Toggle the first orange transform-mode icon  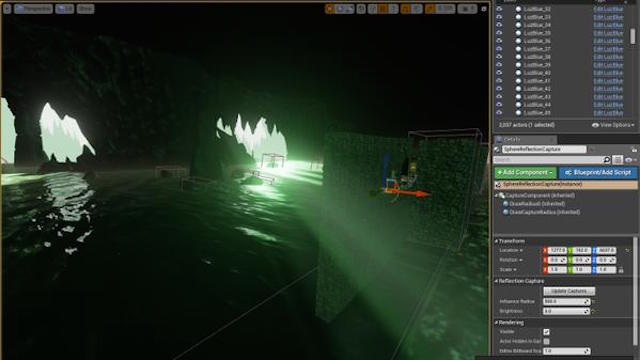click(x=330, y=8)
